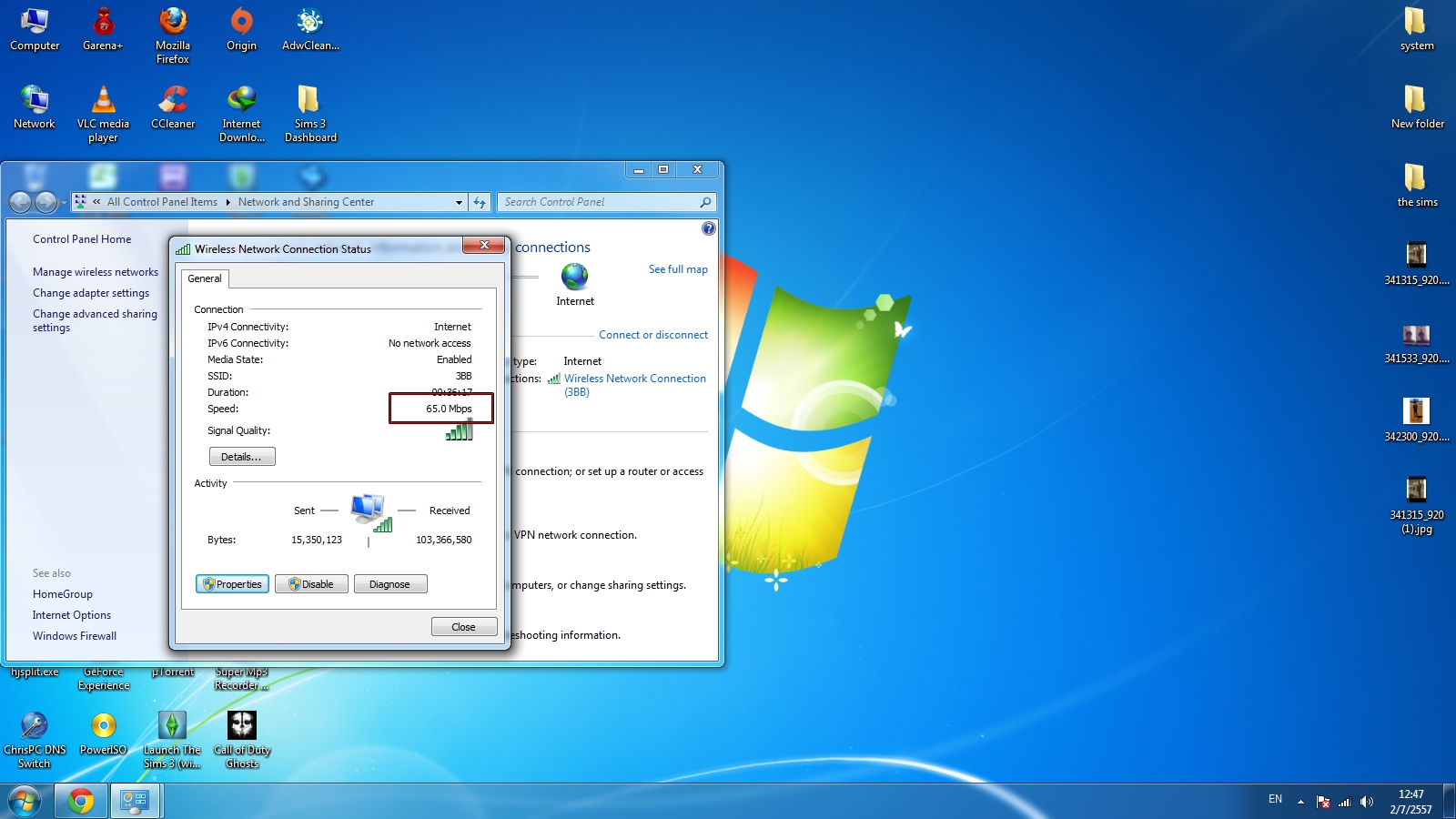The height and width of the screenshot is (819, 1456).
Task: Select the Mozilla Firefox desktop shortcut
Action: pyautogui.click(x=173, y=35)
